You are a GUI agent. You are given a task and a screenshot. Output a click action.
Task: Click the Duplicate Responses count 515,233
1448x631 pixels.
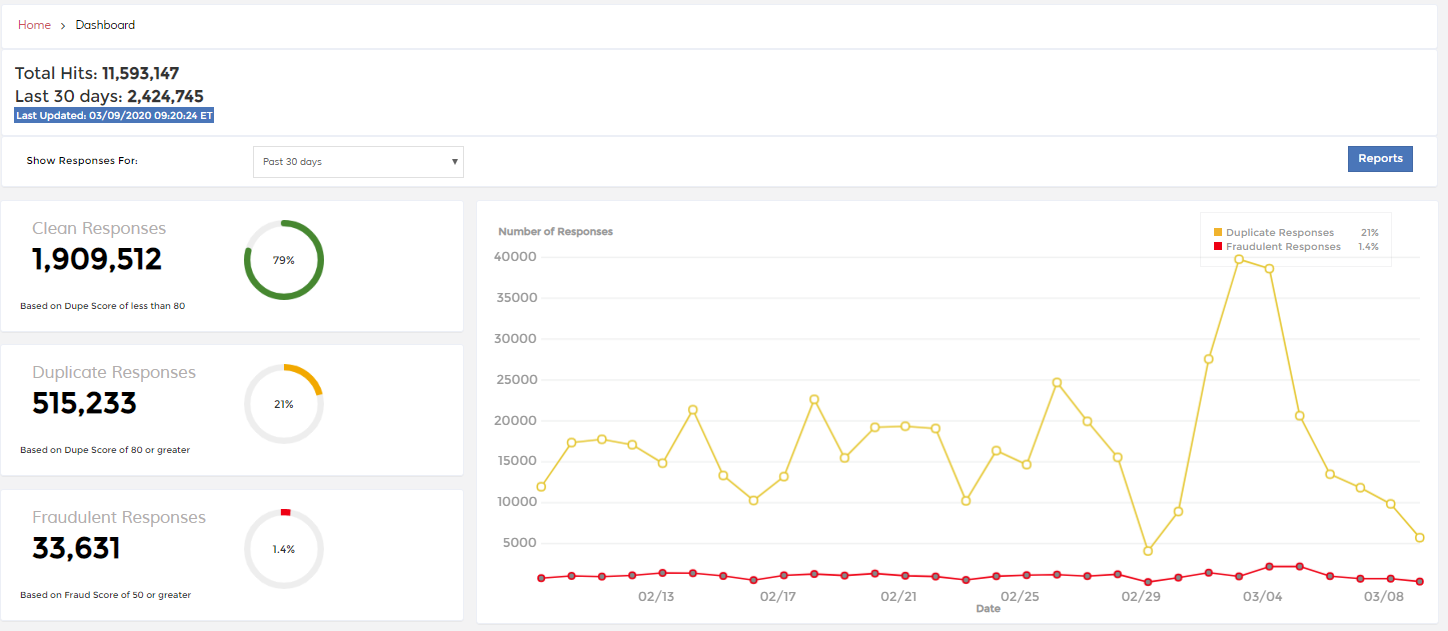84,404
